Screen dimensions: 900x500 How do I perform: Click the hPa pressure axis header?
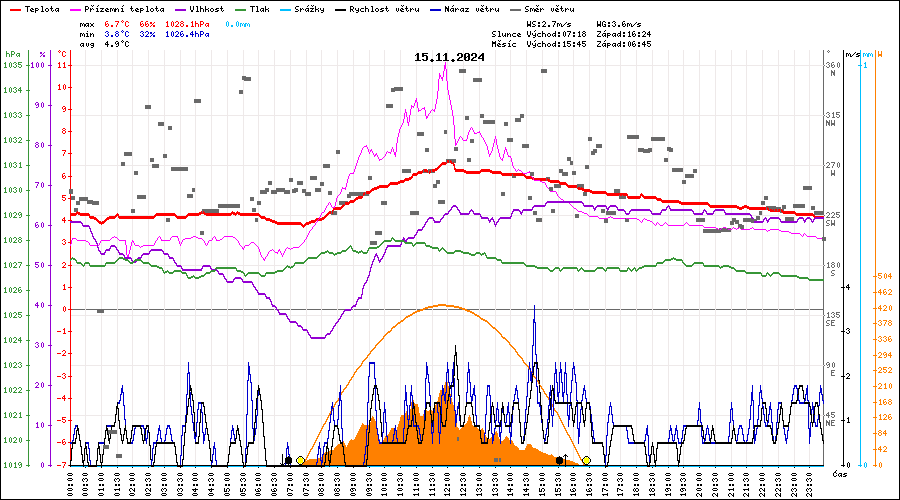[12, 54]
